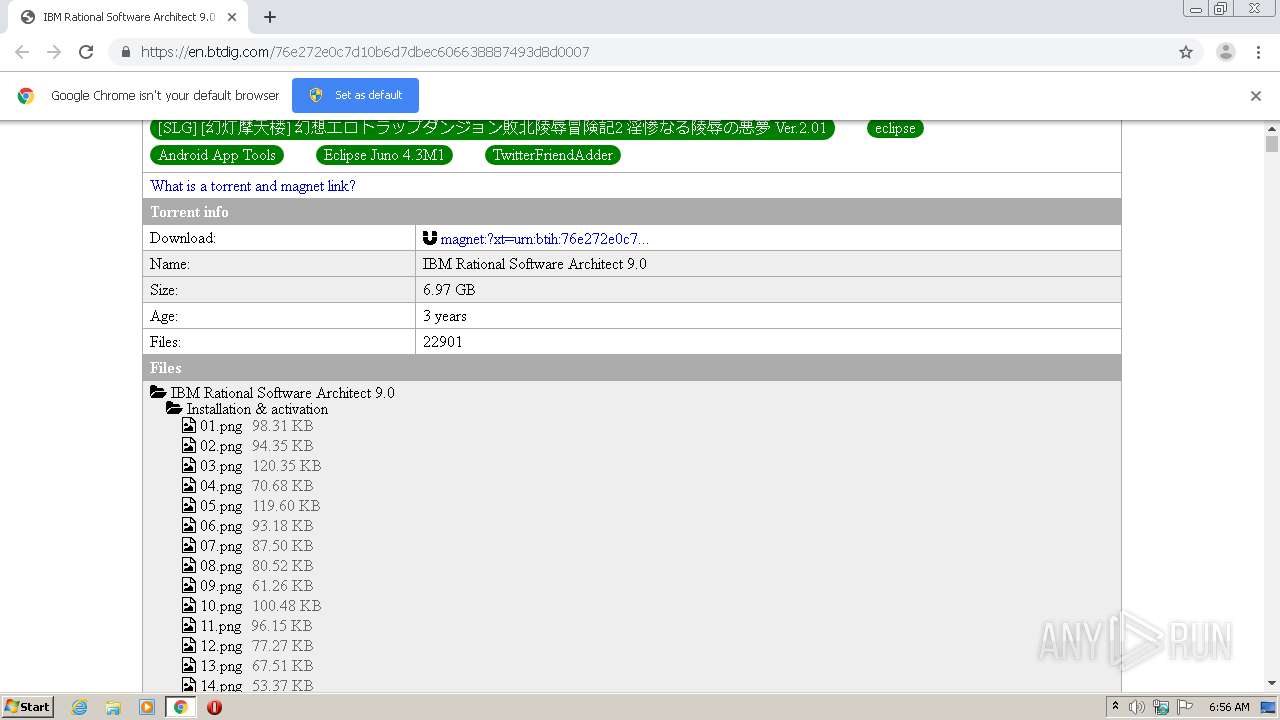Image resolution: width=1280 pixels, height=720 pixels.
Task: Click the browser Back arrow
Action: [x=22, y=52]
